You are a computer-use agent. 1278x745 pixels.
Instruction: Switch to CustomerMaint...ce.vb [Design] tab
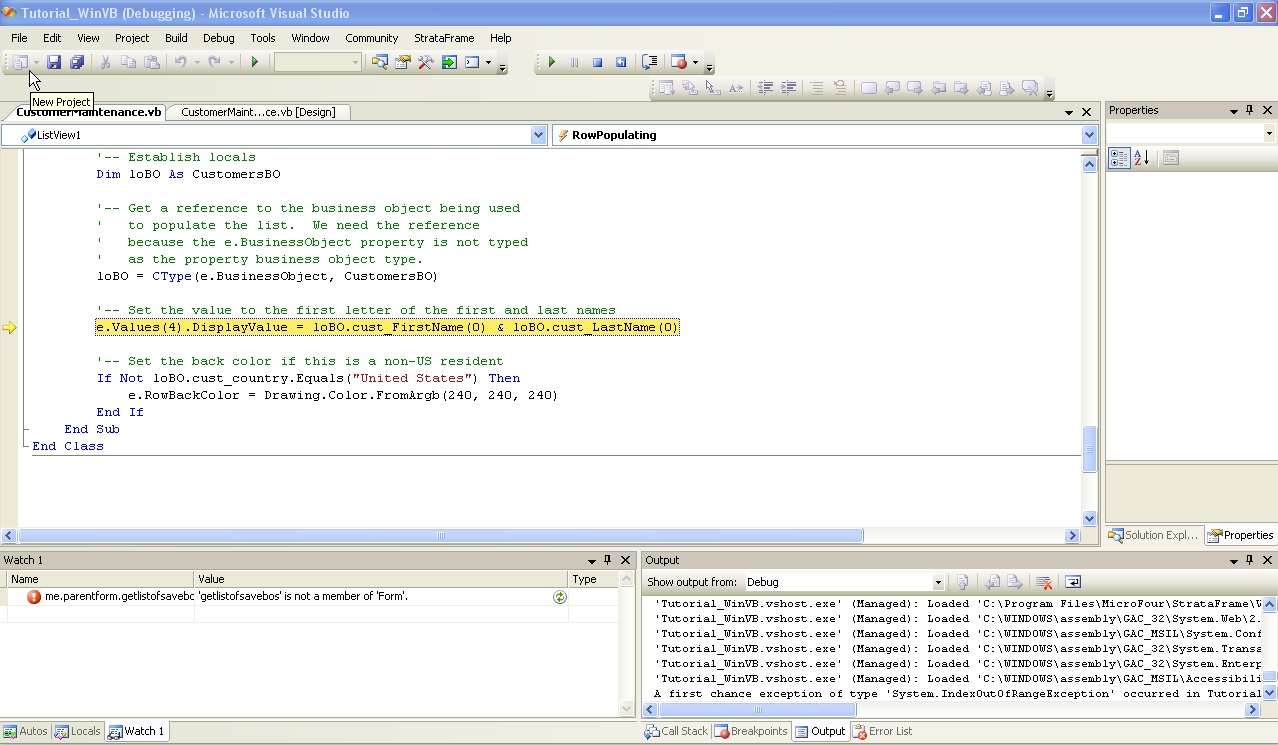[x=258, y=112]
